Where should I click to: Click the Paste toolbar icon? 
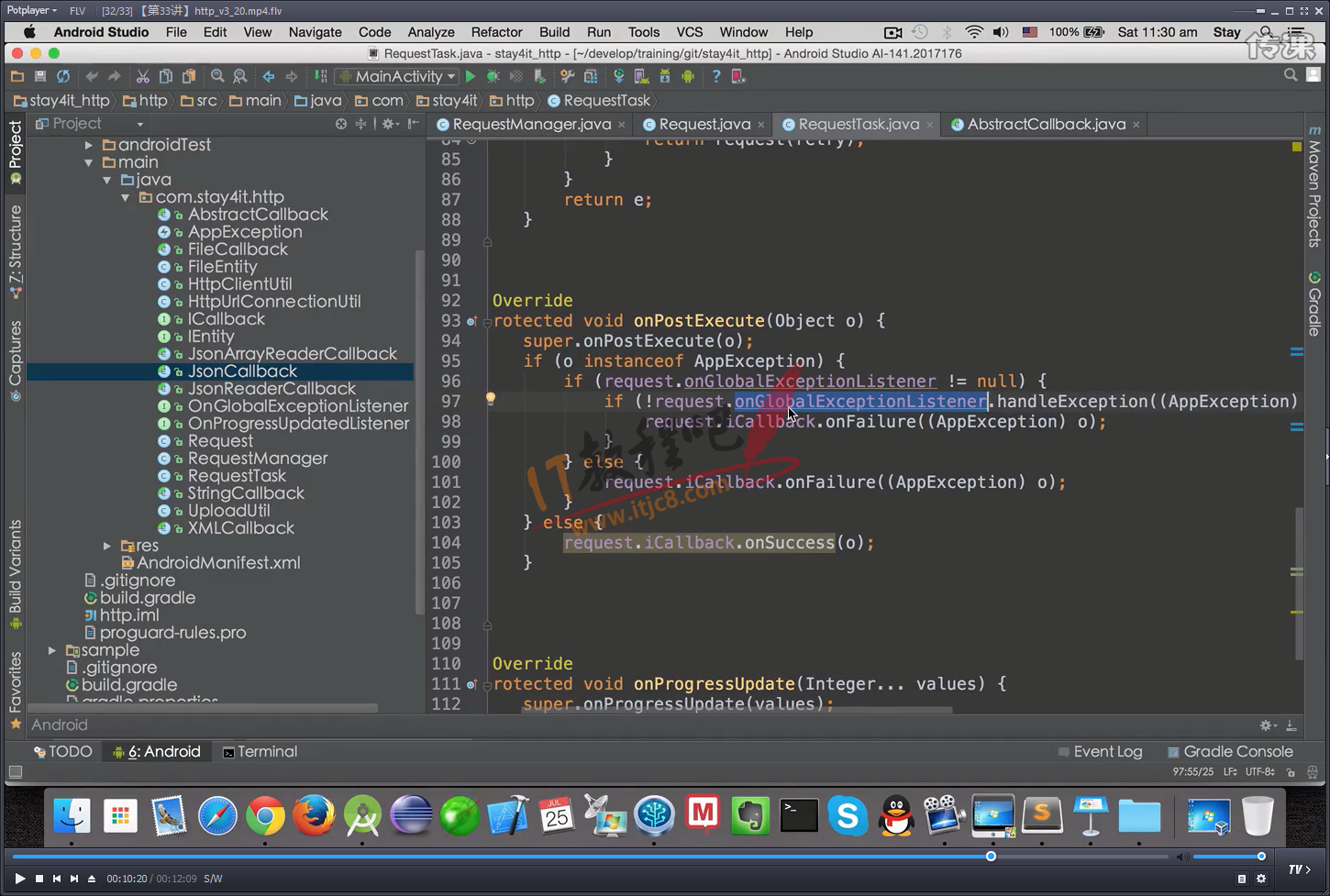(189, 77)
